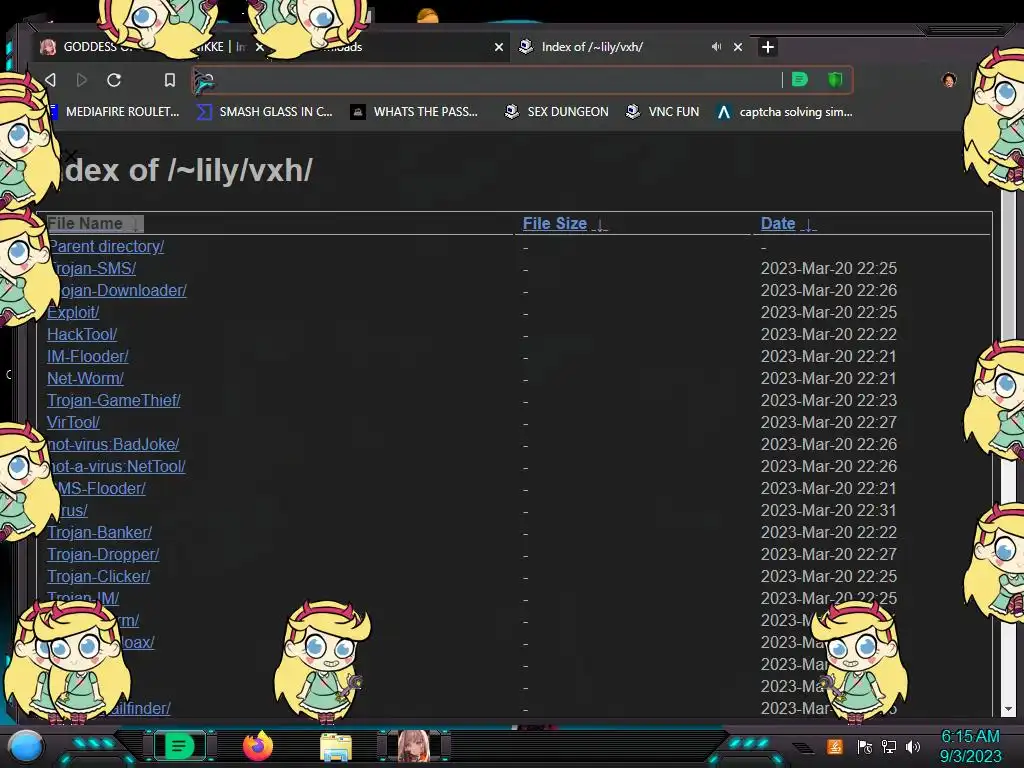The width and height of the screenshot is (1024, 768).
Task: Open the not-virus:BadJoke/ folder
Action: pos(114,445)
